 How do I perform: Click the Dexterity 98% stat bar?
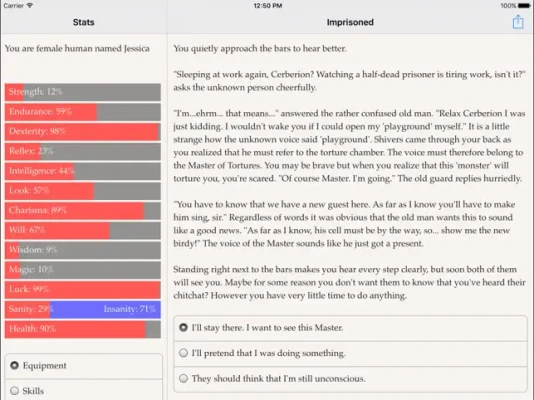pos(83,131)
